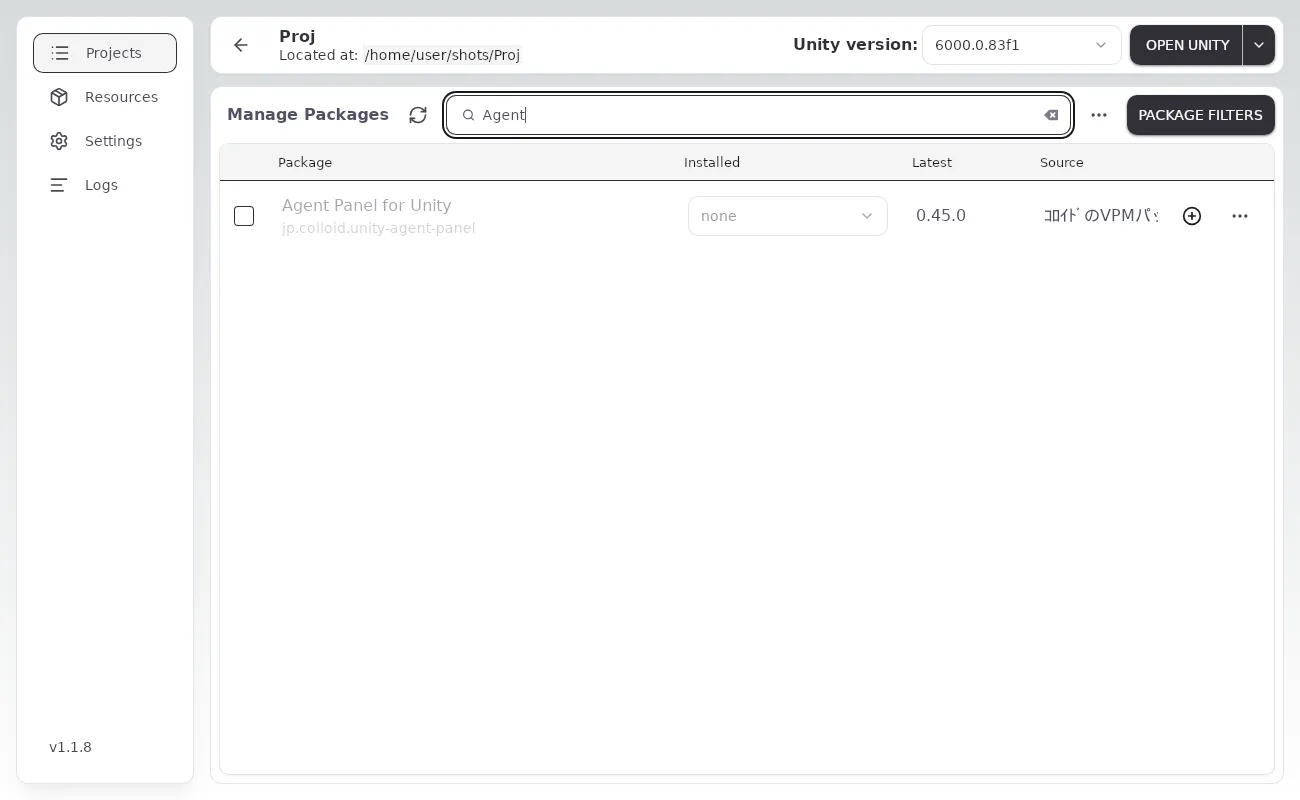Click the Source column header
The width and height of the screenshot is (1300, 800).
click(x=1062, y=162)
